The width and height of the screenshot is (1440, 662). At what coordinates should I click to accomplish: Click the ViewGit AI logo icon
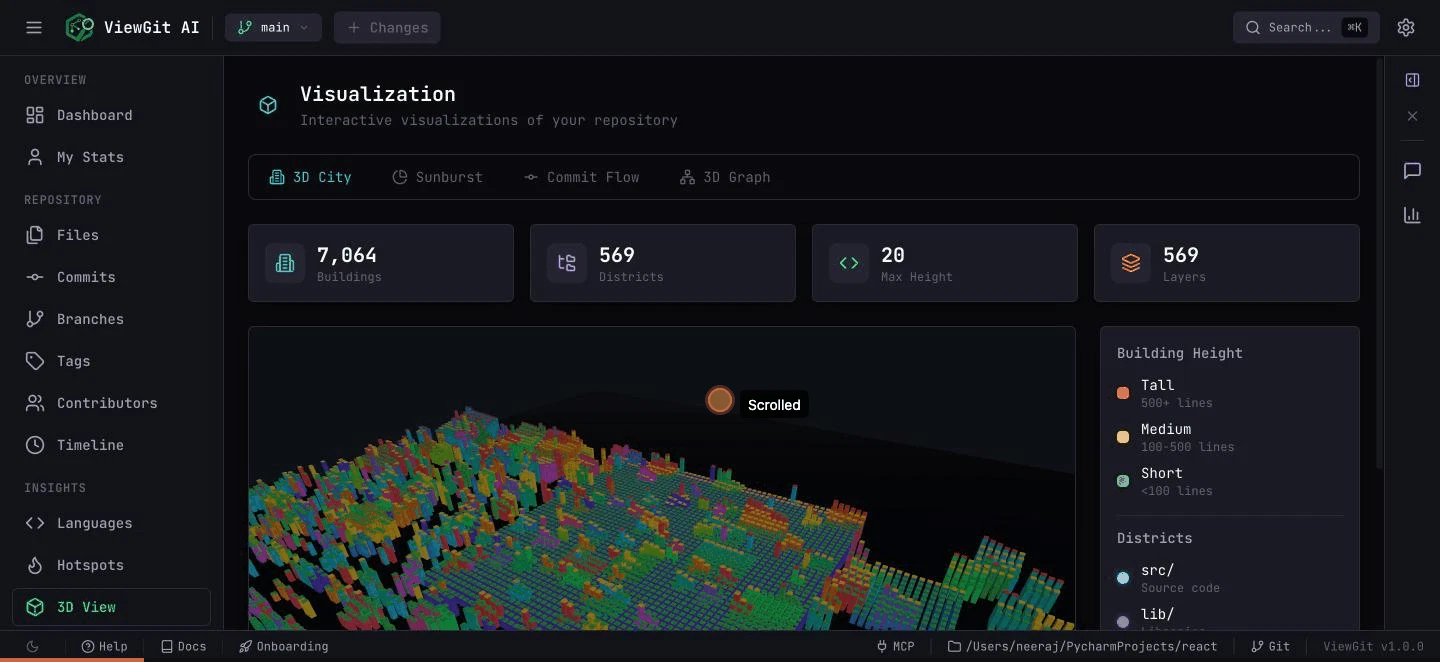coord(80,27)
